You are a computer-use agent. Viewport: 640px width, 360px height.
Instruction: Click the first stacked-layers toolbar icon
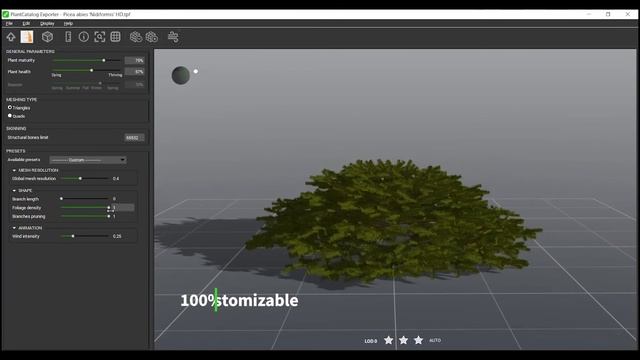click(x=136, y=37)
